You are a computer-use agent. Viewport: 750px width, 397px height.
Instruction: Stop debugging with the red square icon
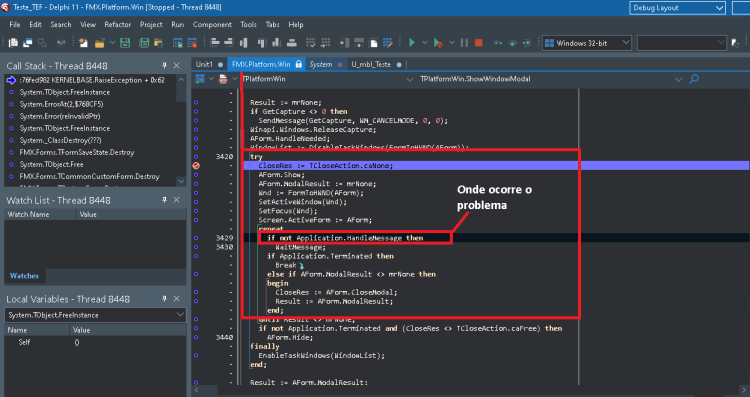478,43
